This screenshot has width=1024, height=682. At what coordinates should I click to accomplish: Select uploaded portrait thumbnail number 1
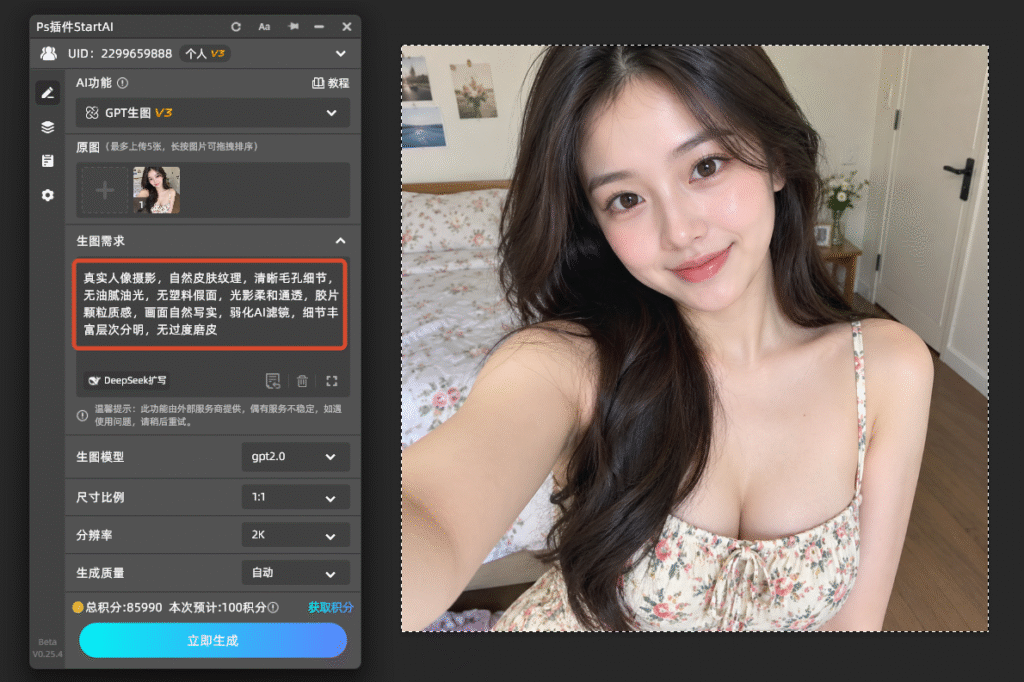(157, 190)
